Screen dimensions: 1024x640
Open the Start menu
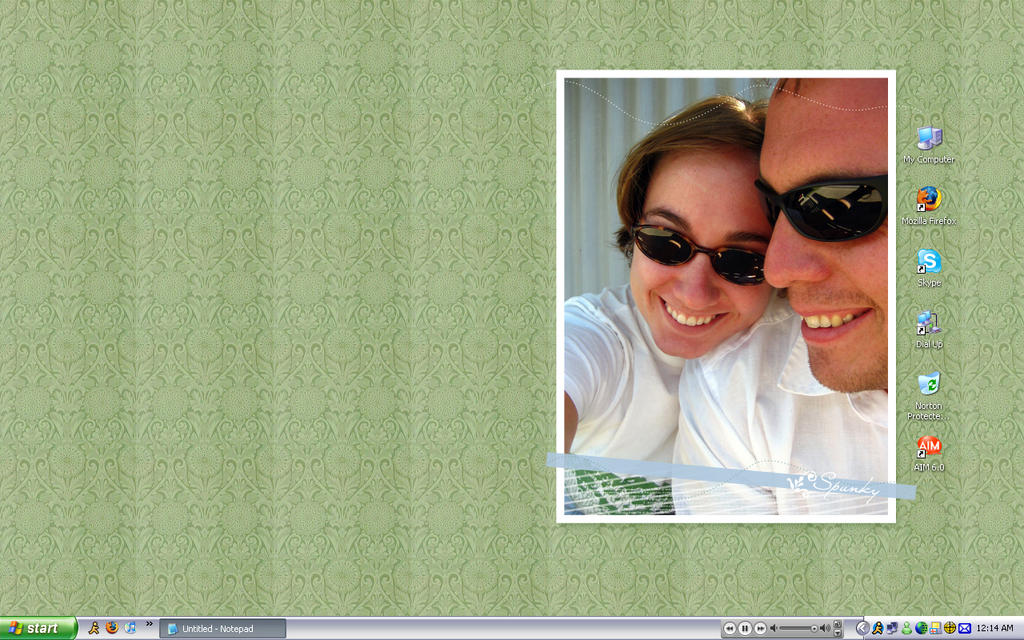tap(33, 628)
